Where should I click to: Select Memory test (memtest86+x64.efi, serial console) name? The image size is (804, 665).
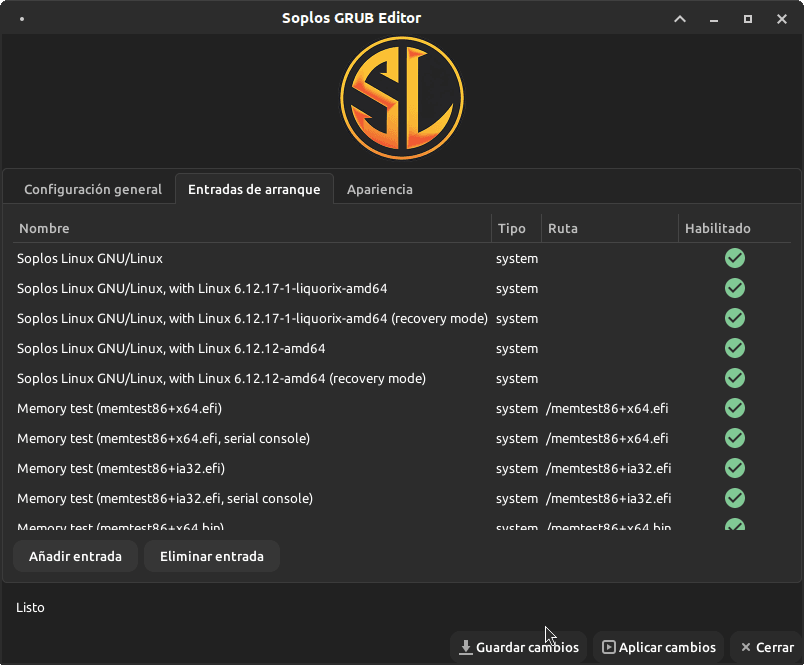(164, 438)
